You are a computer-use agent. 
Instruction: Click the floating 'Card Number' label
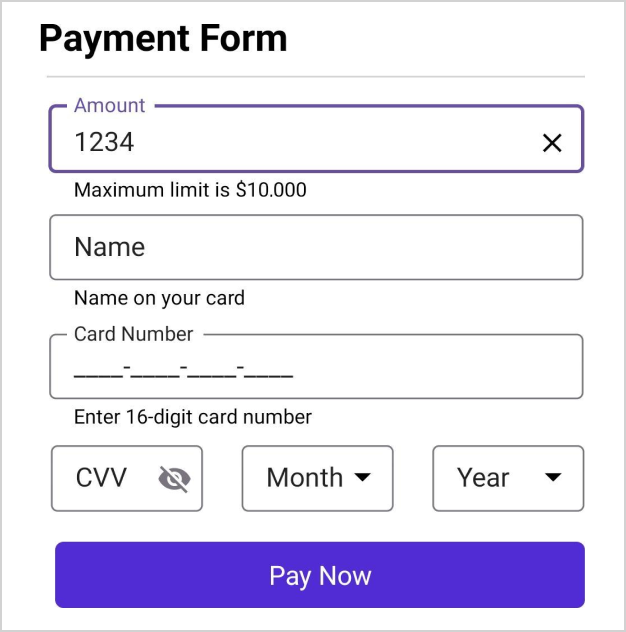133,334
